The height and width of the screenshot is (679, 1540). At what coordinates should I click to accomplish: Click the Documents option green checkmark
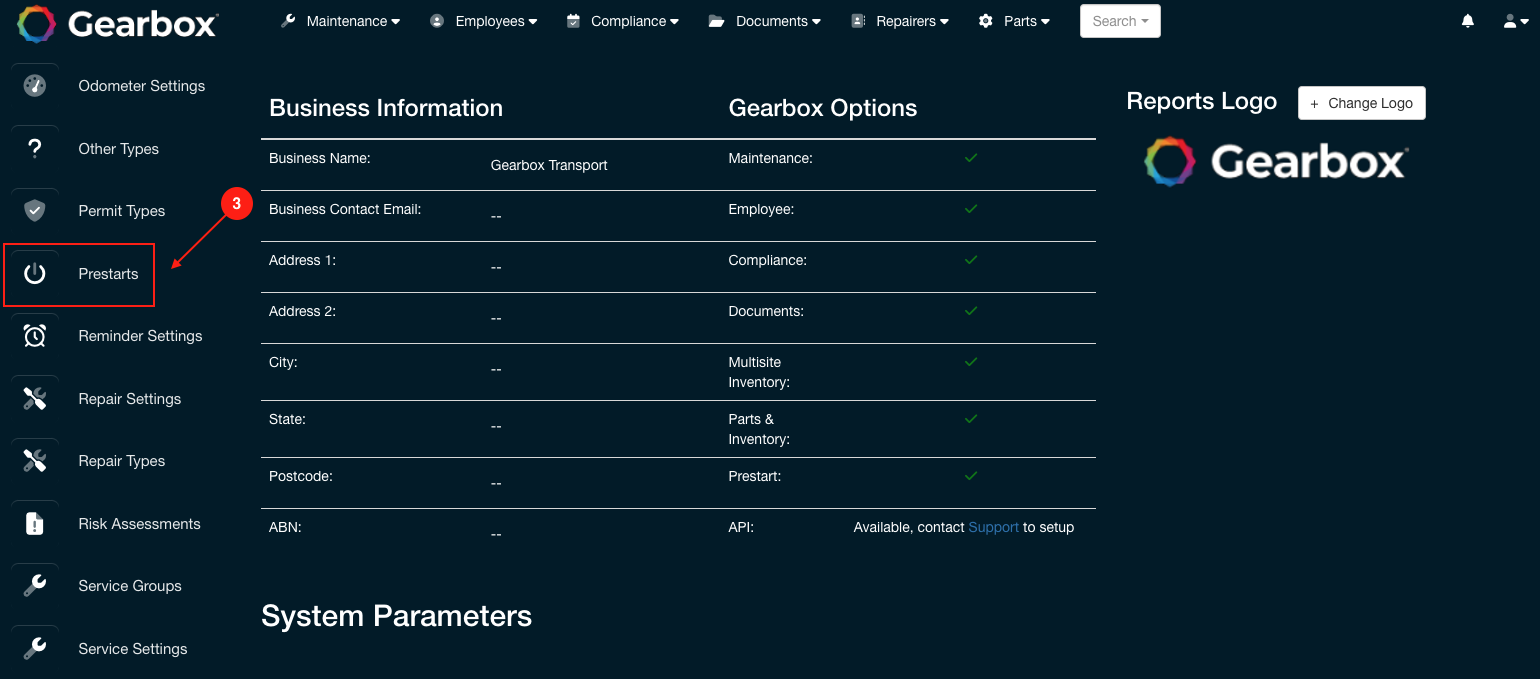pos(970,311)
